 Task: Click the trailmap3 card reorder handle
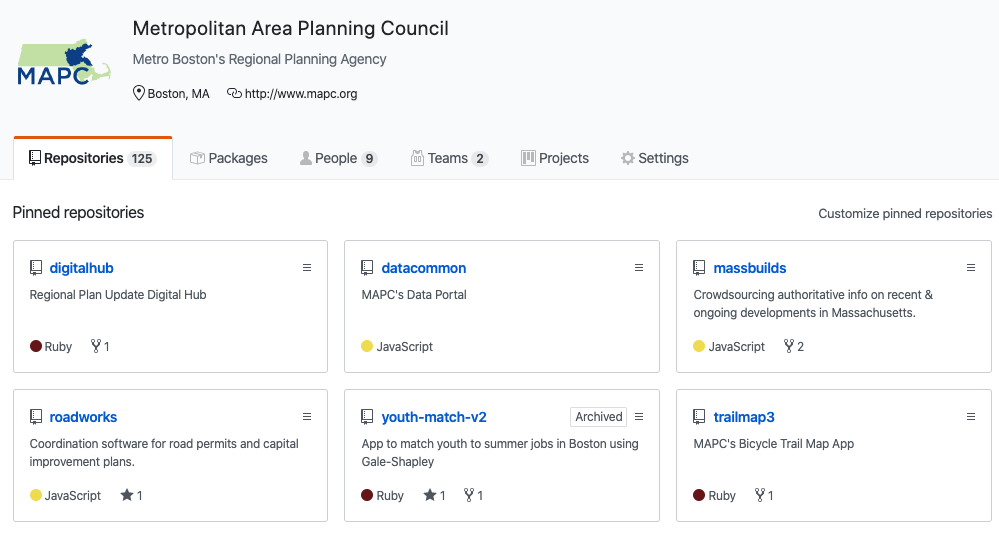click(x=971, y=416)
